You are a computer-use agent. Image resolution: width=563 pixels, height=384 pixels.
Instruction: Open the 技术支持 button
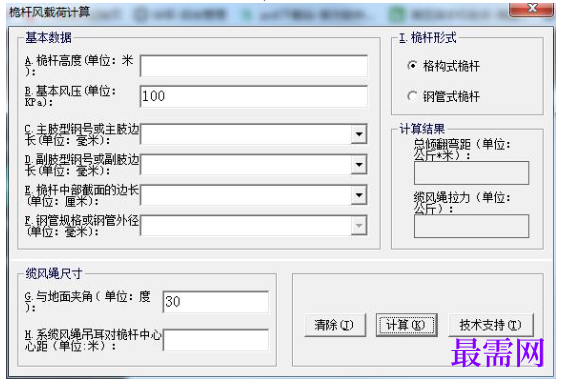tap(491, 325)
